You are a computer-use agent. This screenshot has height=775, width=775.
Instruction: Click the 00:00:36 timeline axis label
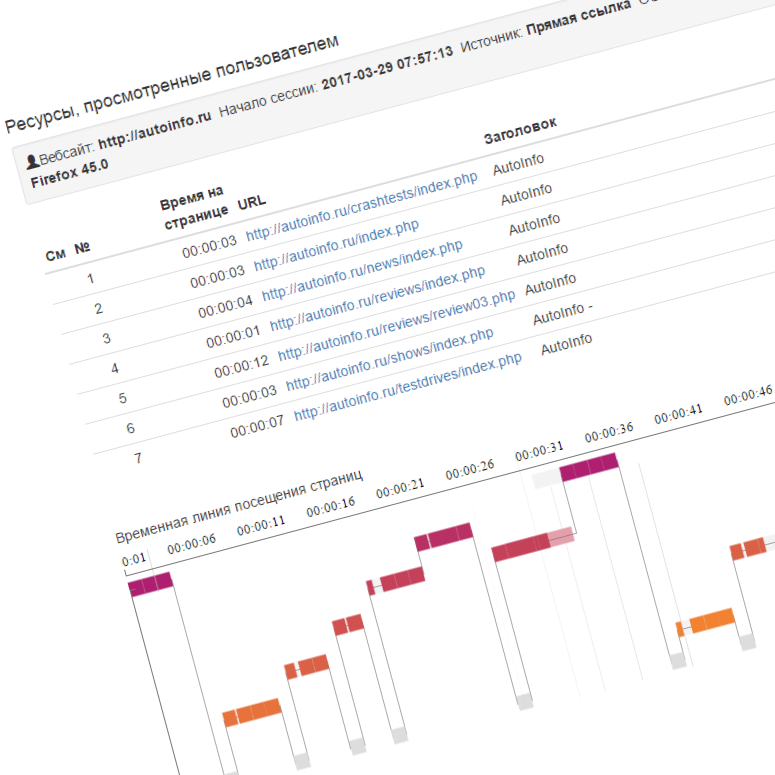pos(609,432)
